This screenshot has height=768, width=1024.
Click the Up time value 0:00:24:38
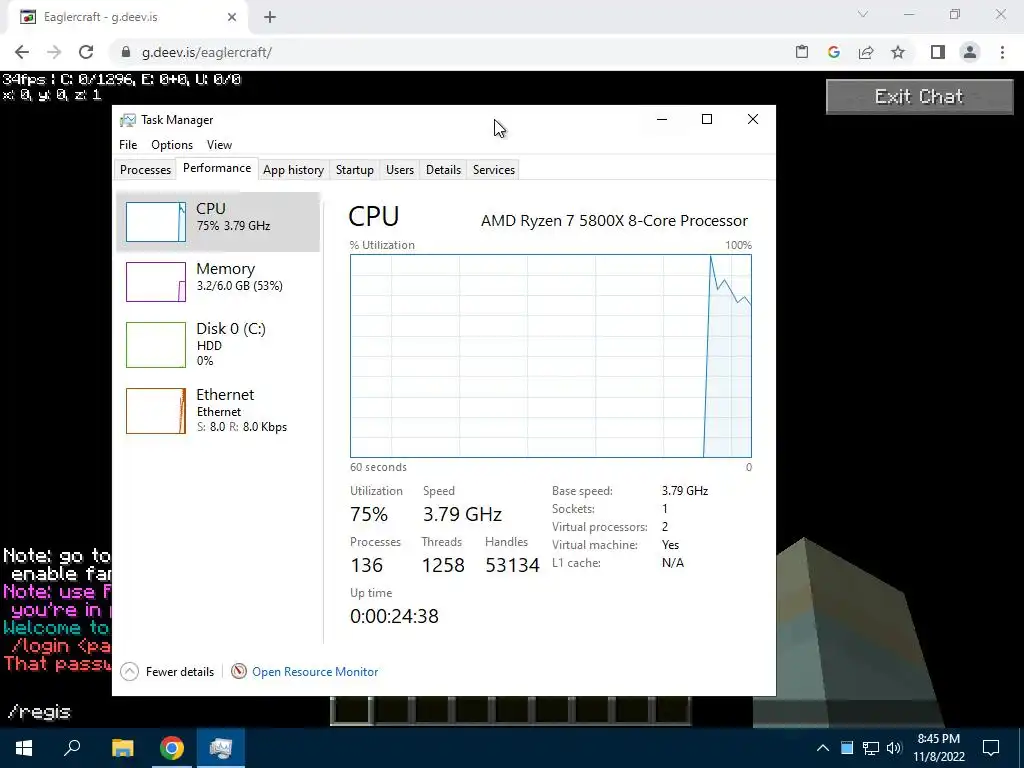point(394,616)
